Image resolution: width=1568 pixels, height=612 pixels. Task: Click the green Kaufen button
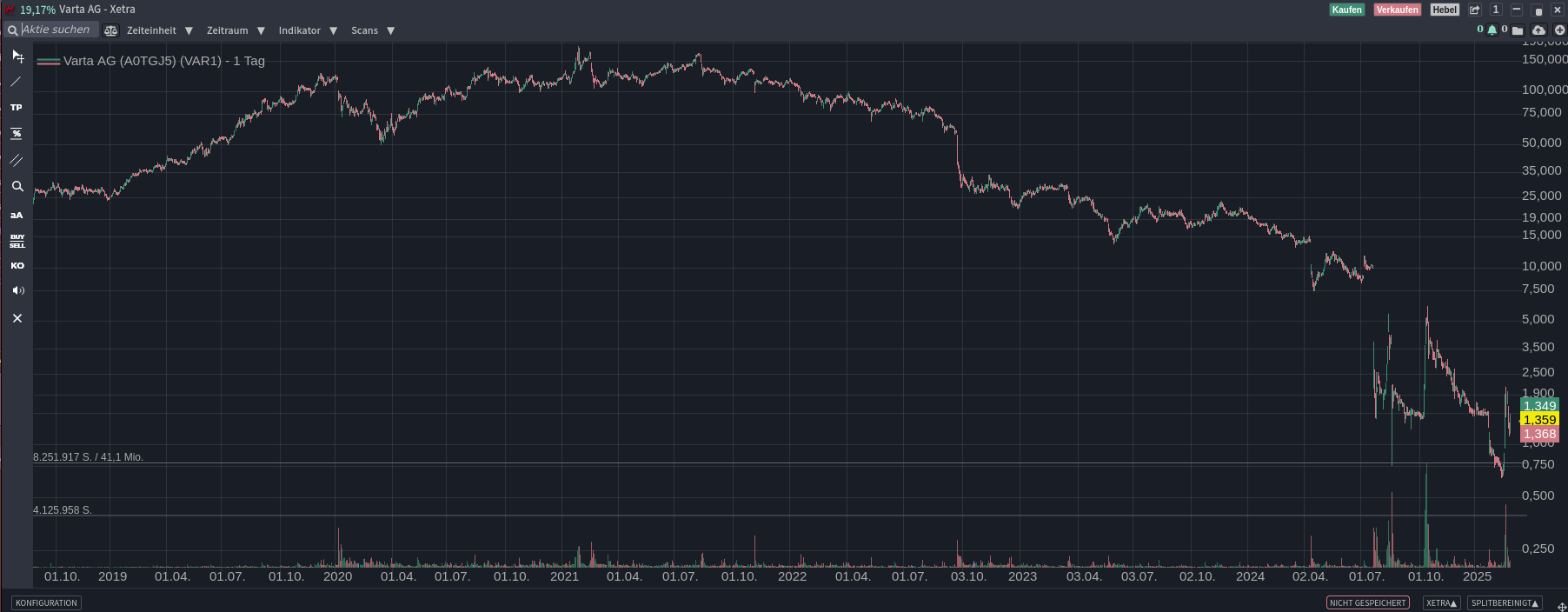[1346, 10]
